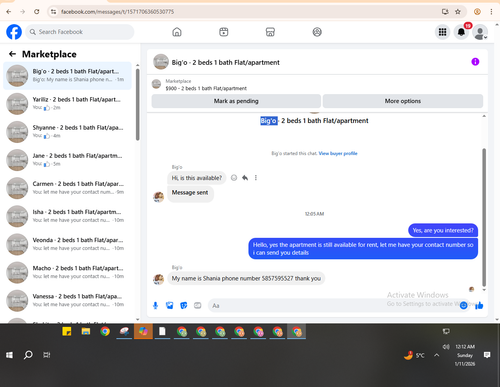
Task: Open the View buyer profile link
Action: (x=338, y=153)
